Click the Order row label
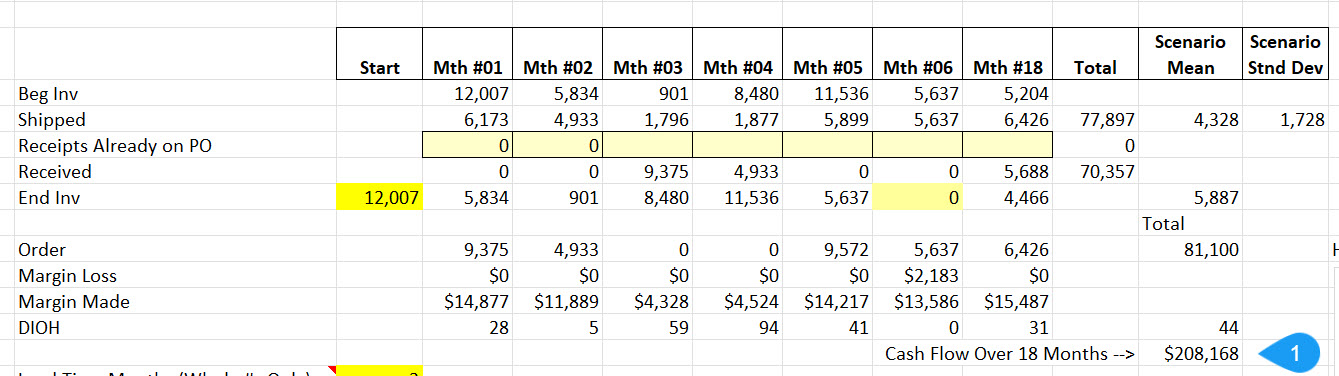Image resolution: width=1339 pixels, height=376 pixels. point(42,250)
